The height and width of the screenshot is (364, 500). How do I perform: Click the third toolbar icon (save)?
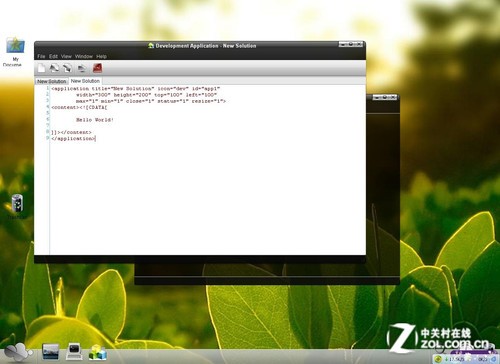click(67, 68)
